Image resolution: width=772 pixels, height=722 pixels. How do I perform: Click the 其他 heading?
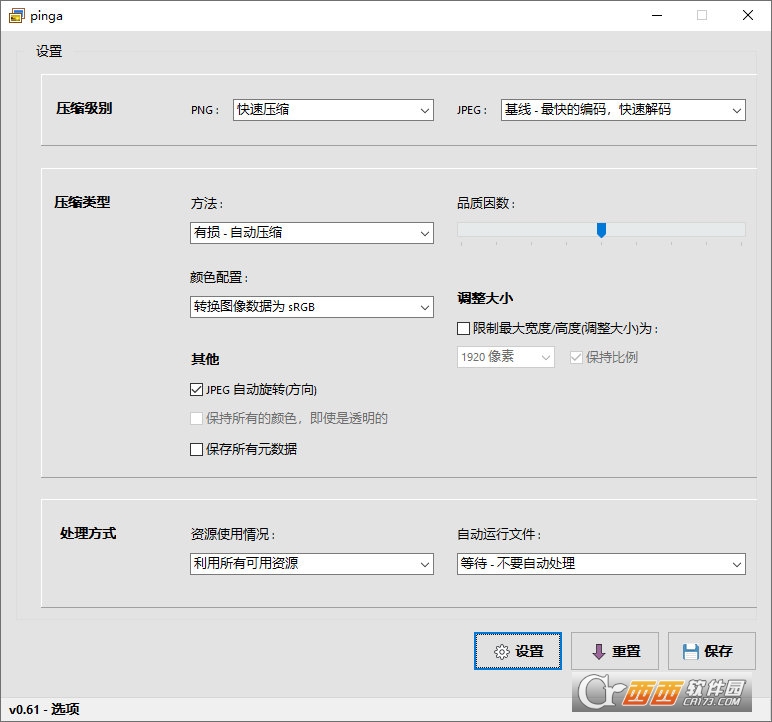pos(205,359)
